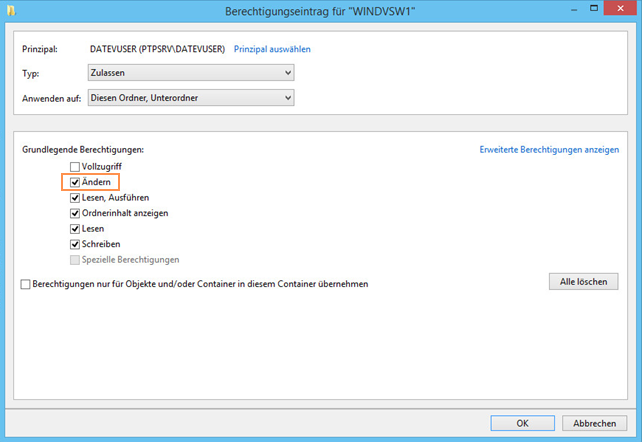Click the Alle löschen button

[583, 282]
